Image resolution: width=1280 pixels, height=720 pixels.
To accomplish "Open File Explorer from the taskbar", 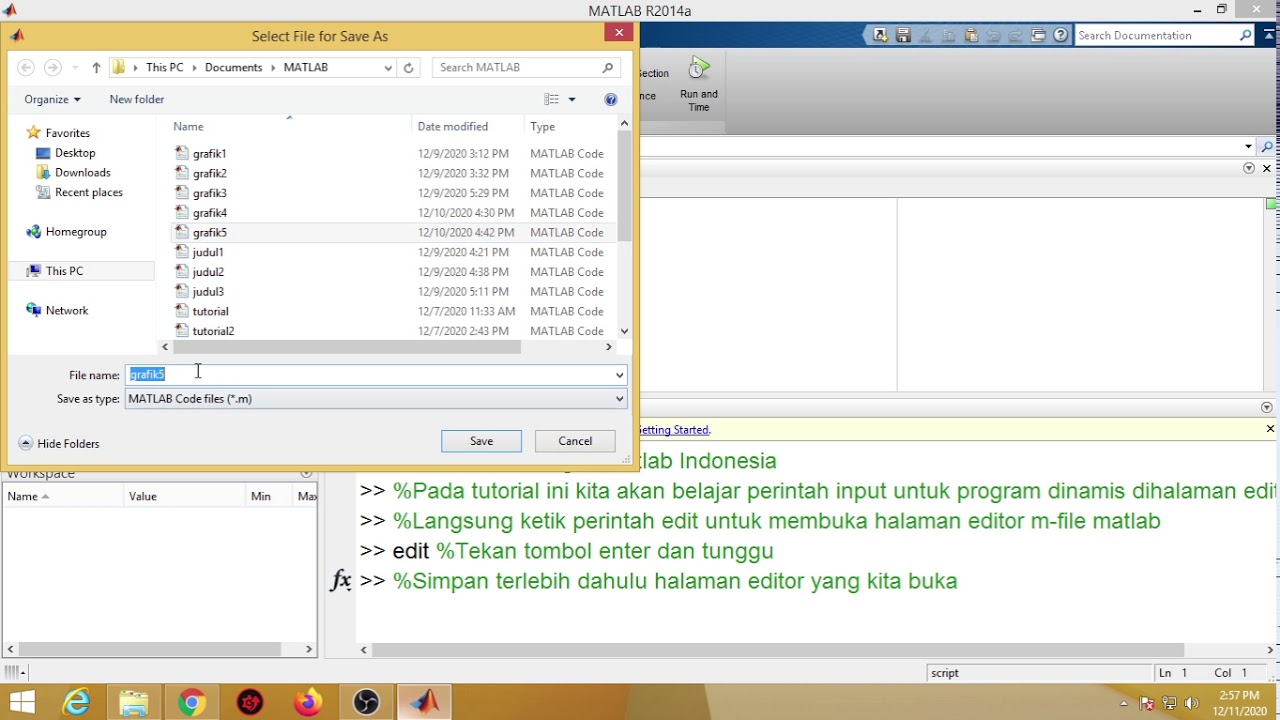I will coord(133,703).
